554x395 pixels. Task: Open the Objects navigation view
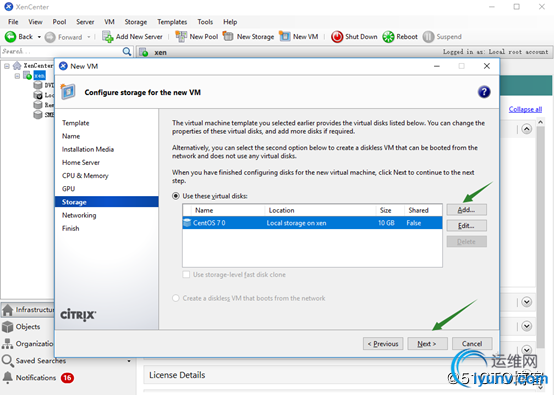pos(28,327)
